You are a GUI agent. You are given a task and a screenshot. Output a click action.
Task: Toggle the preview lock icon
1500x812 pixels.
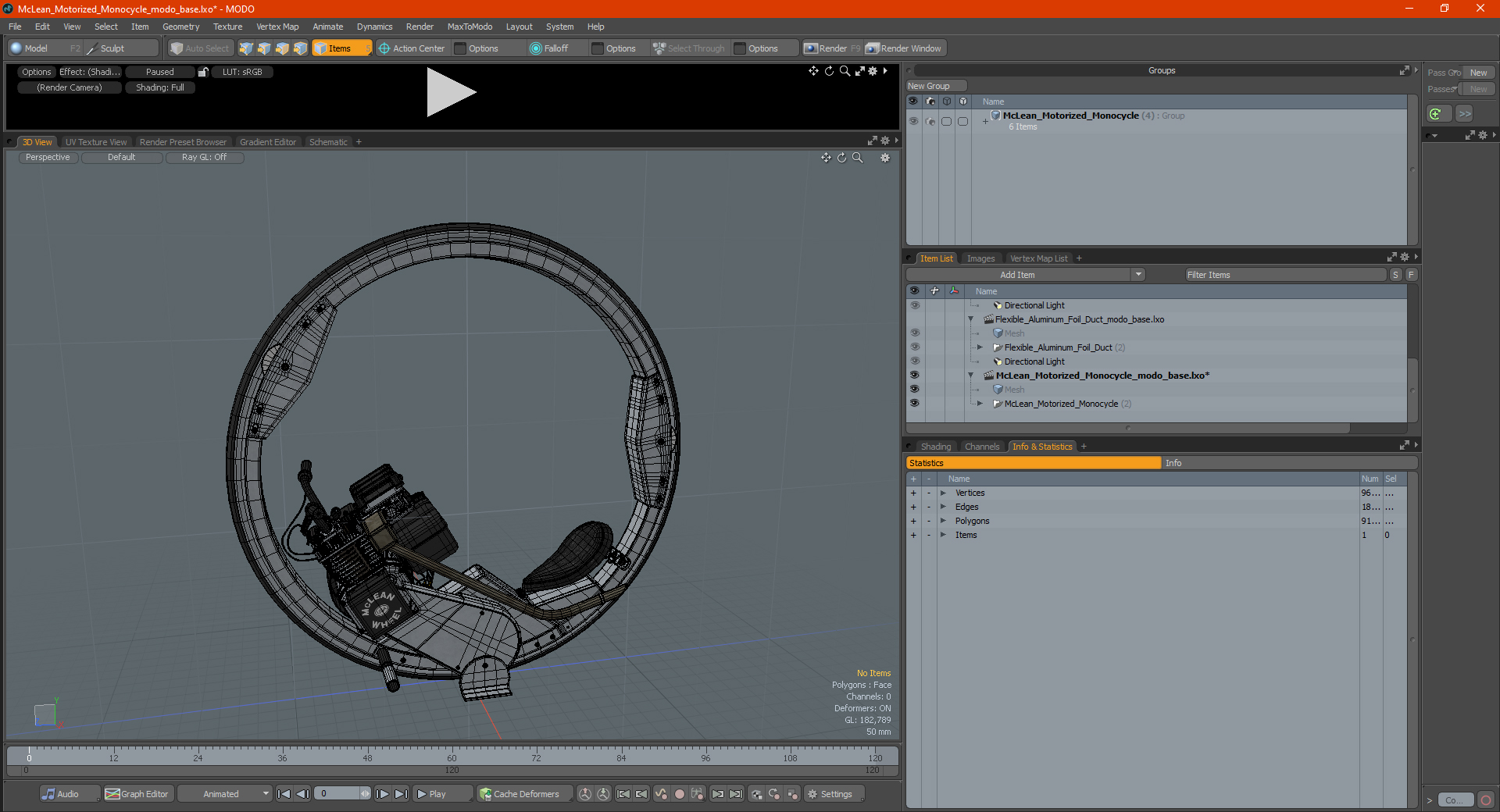click(x=203, y=72)
